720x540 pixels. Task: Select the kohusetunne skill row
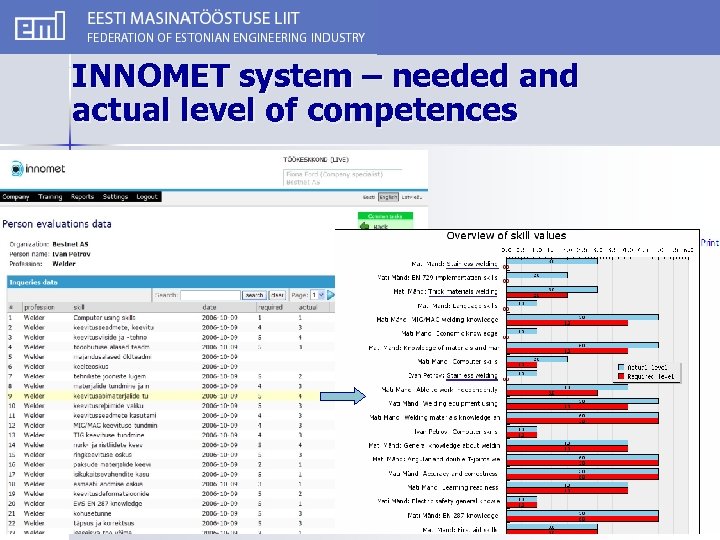[171, 513]
